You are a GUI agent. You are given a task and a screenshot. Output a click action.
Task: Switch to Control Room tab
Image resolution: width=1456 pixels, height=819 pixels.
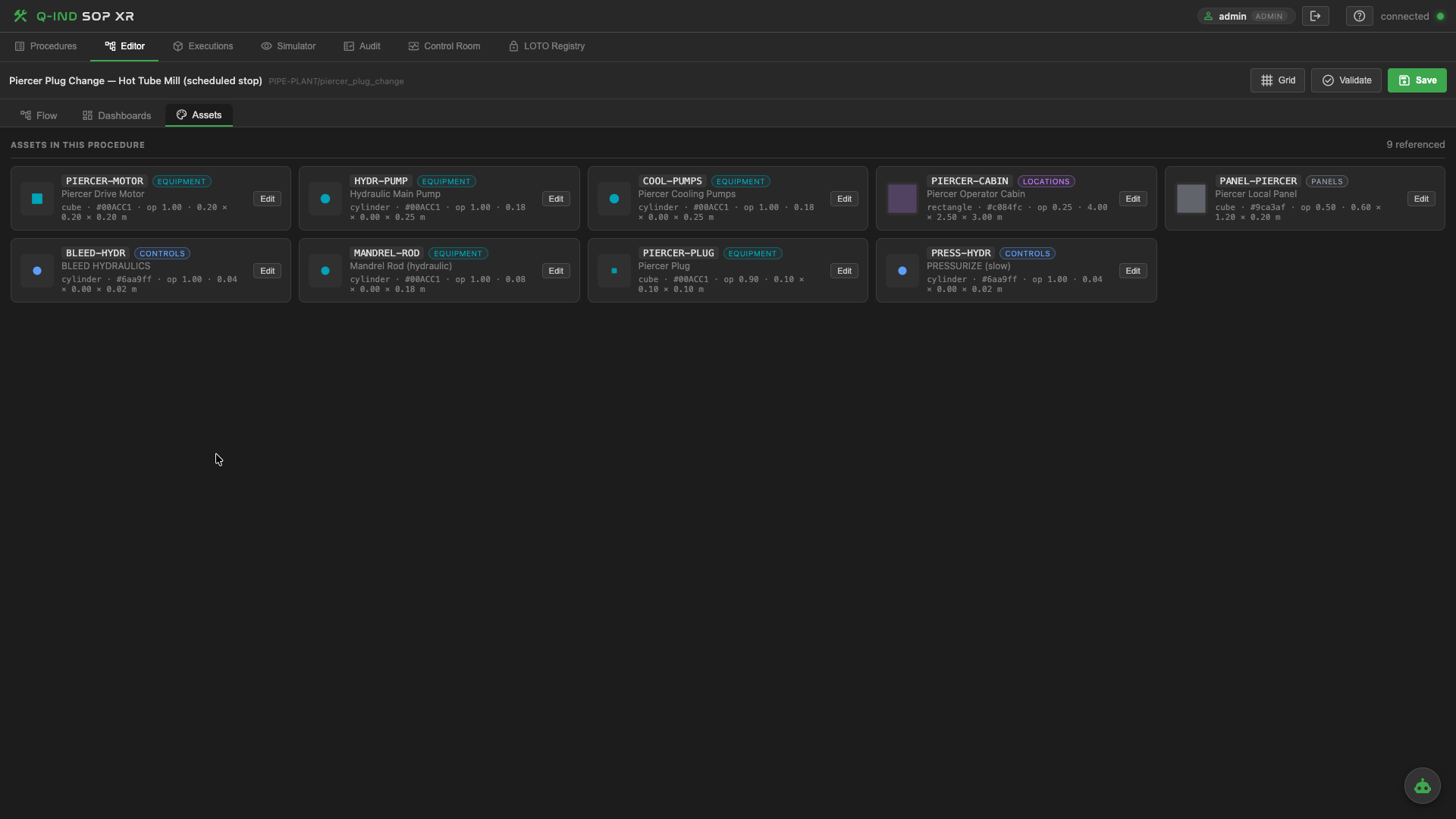click(x=444, y=46)
